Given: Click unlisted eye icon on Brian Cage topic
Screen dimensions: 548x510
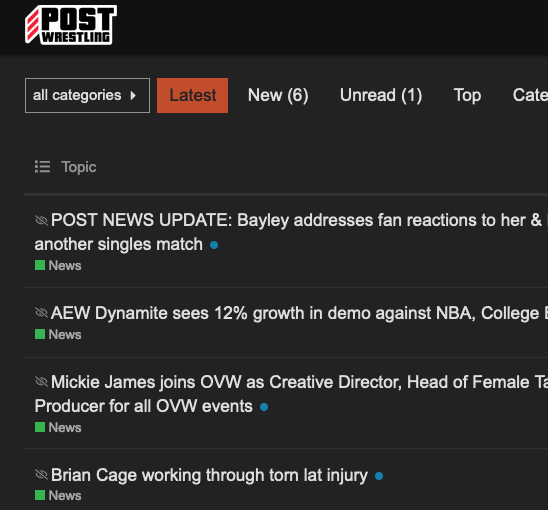Looking at the screenshot, I should (x=41, y=474).
